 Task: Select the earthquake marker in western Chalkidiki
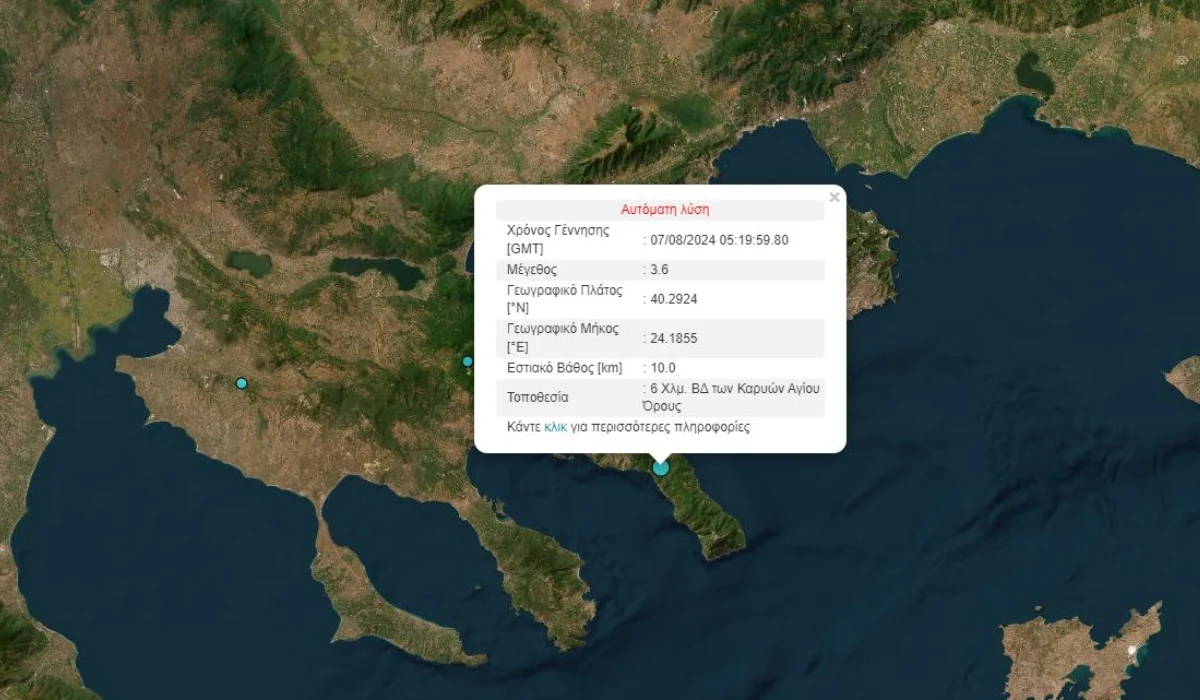241,383
